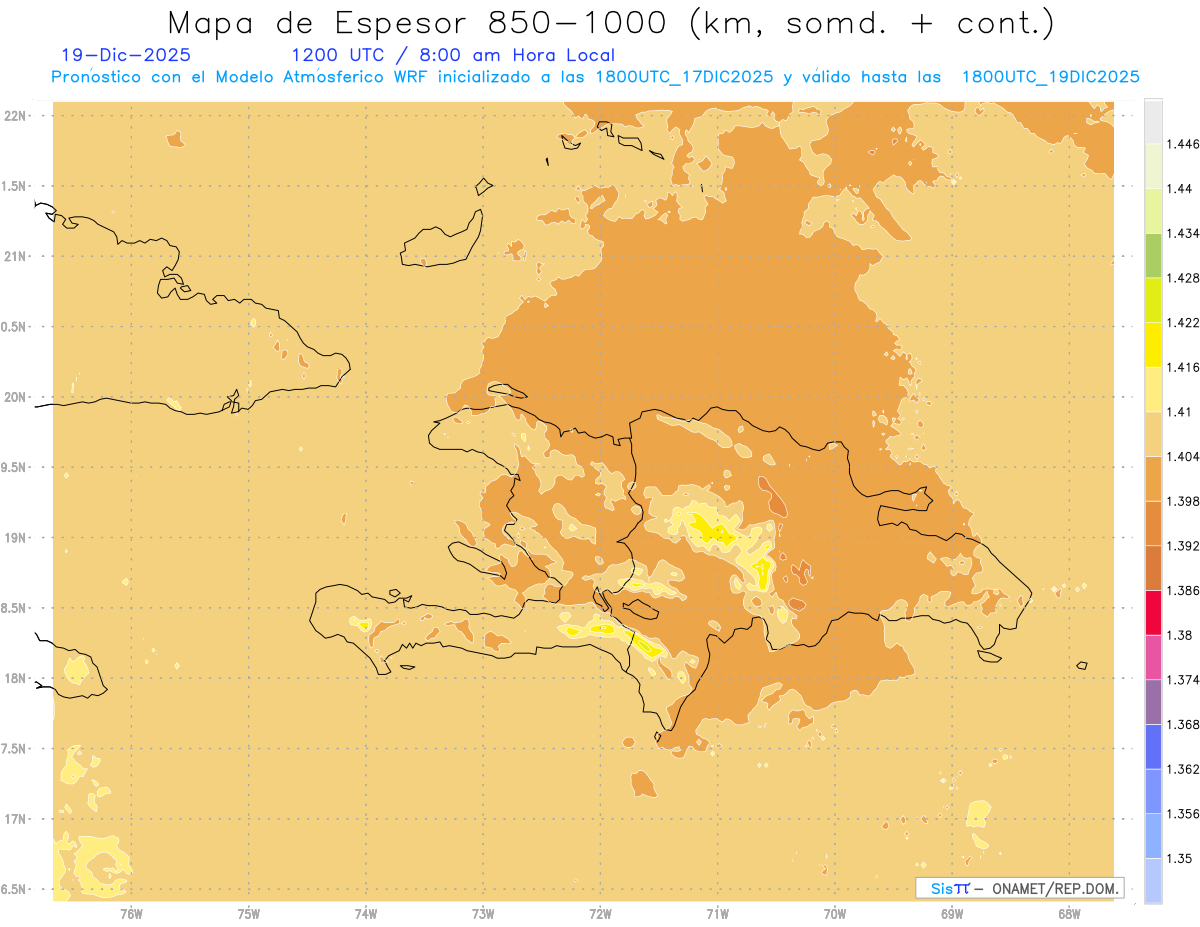The image size is (1200, 927).
Task: Select the legend value '1.428'
Action: click(x=1183, y=278)
